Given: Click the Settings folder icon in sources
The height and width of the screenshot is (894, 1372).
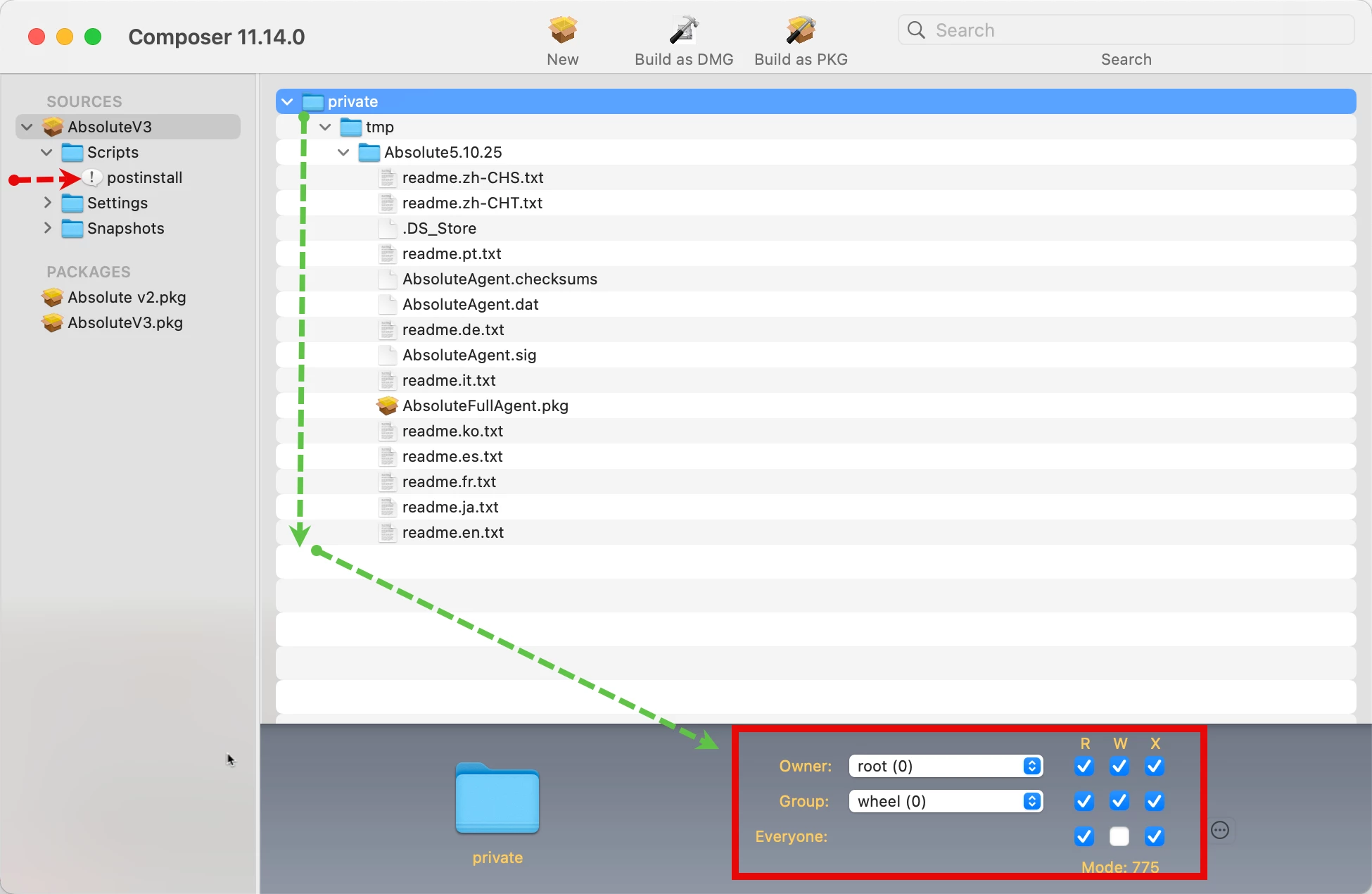Looking at the screenshot, I should click(x=72, y=203).
